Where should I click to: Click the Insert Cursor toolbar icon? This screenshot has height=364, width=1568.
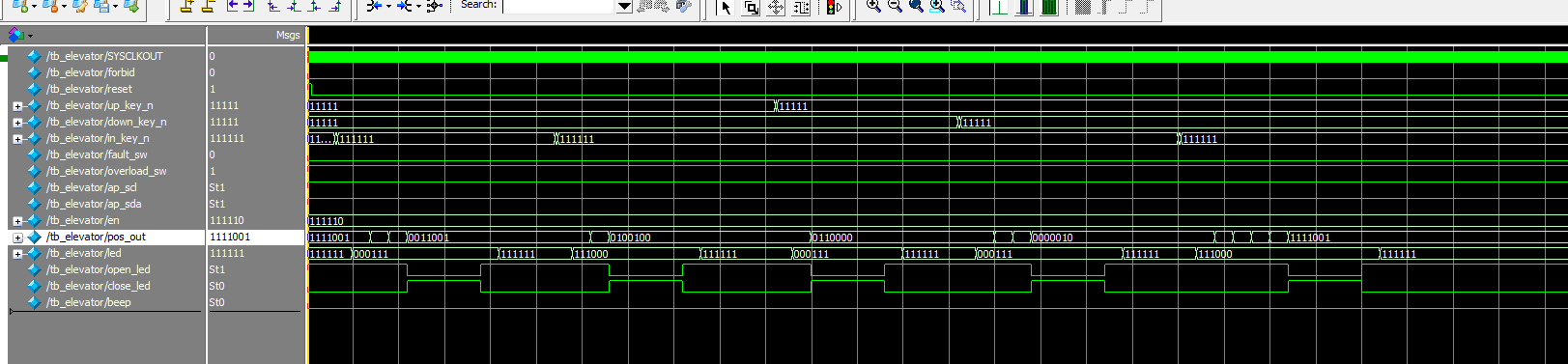tap(186, 6)
